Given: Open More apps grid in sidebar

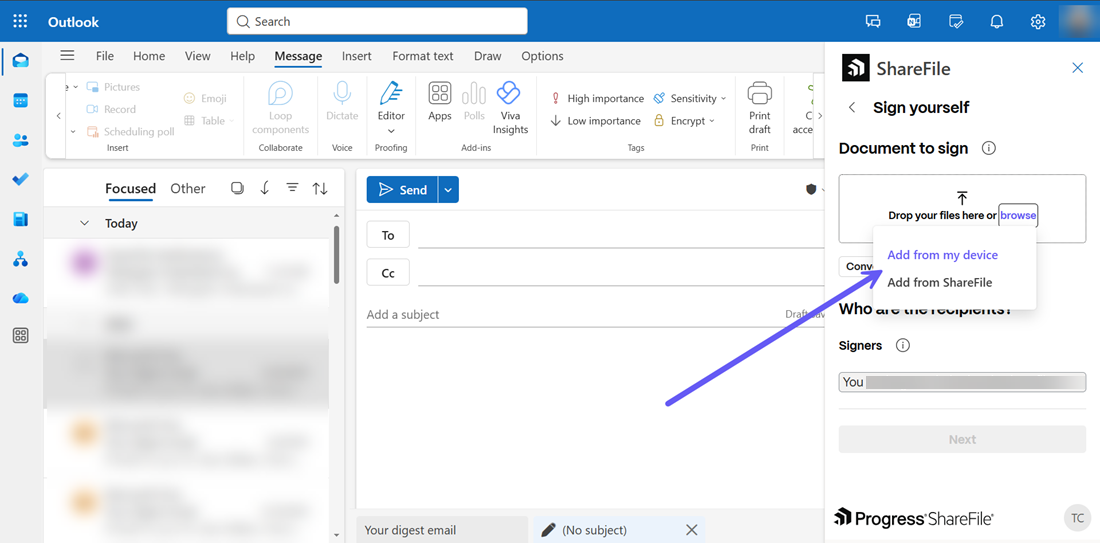Looking at the screenshot, I should coord(20,336).
